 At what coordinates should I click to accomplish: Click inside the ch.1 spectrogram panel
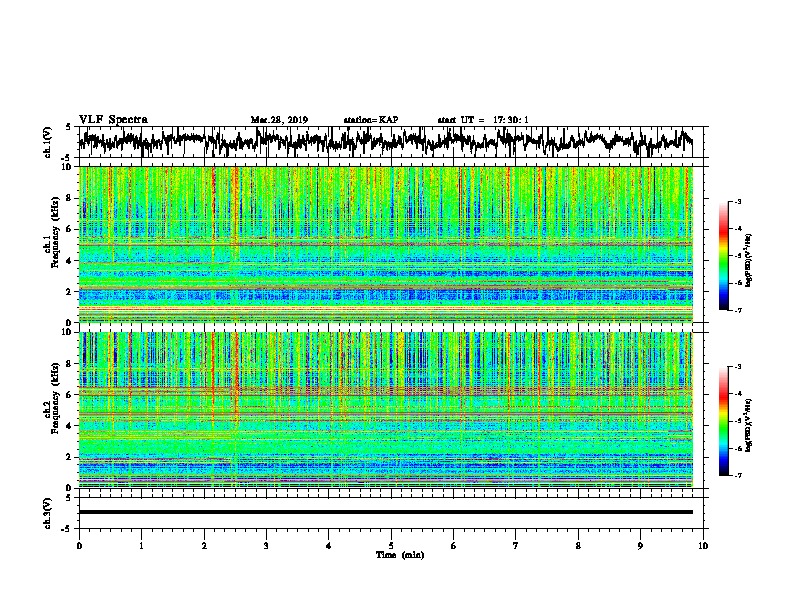tap(386, 244)
